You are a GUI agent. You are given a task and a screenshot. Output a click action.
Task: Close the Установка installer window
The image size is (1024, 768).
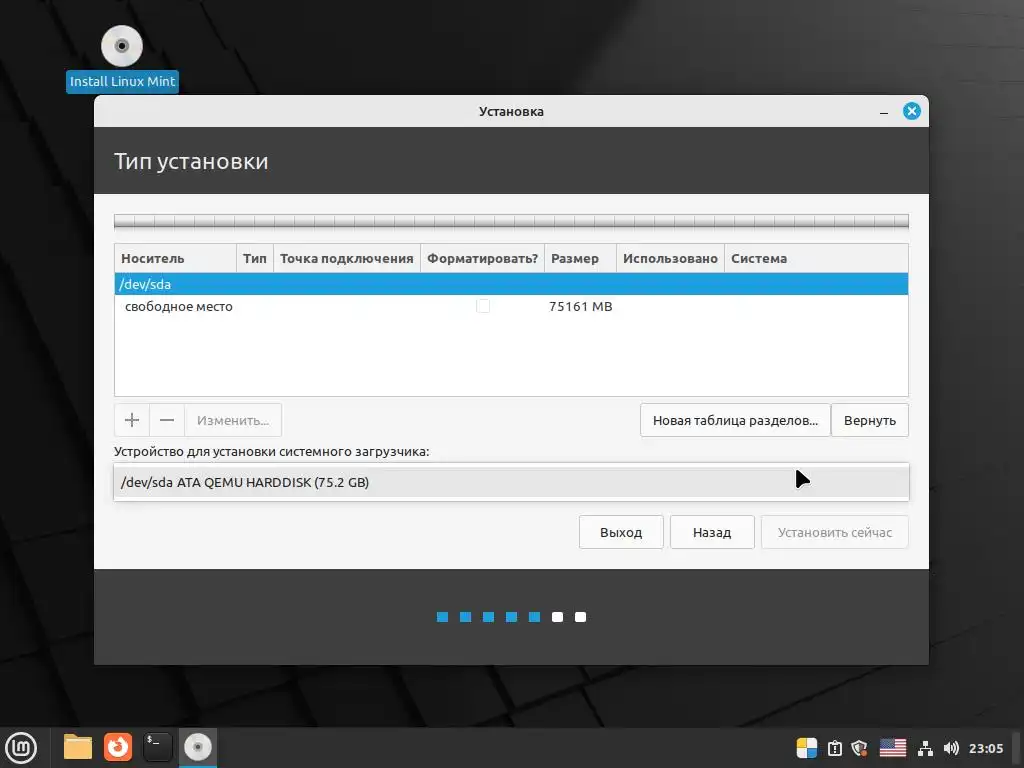coord(912,111)
